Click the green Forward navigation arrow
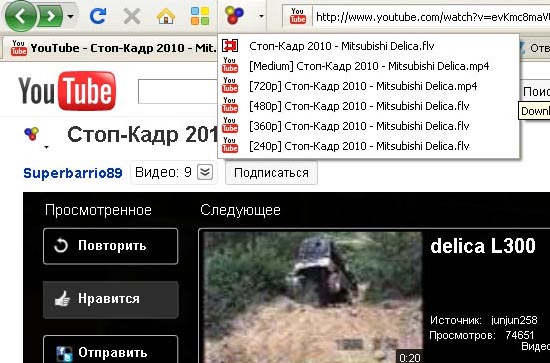Screen dimensions: 550x363 click(51, 16)
